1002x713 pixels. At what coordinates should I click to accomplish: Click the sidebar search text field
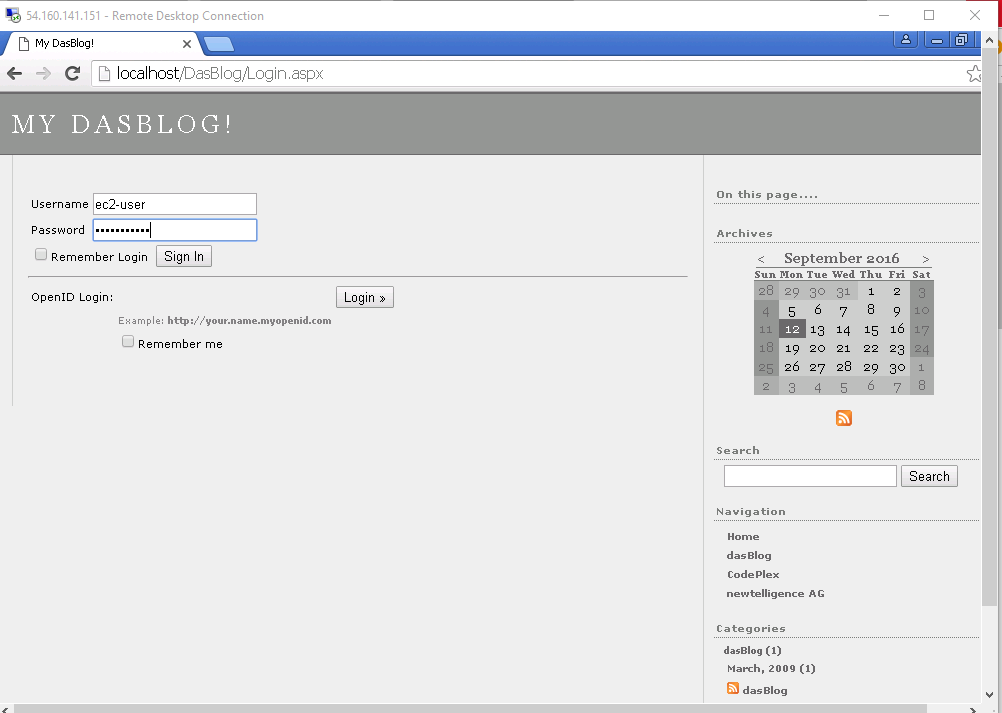tap(810, 476)
